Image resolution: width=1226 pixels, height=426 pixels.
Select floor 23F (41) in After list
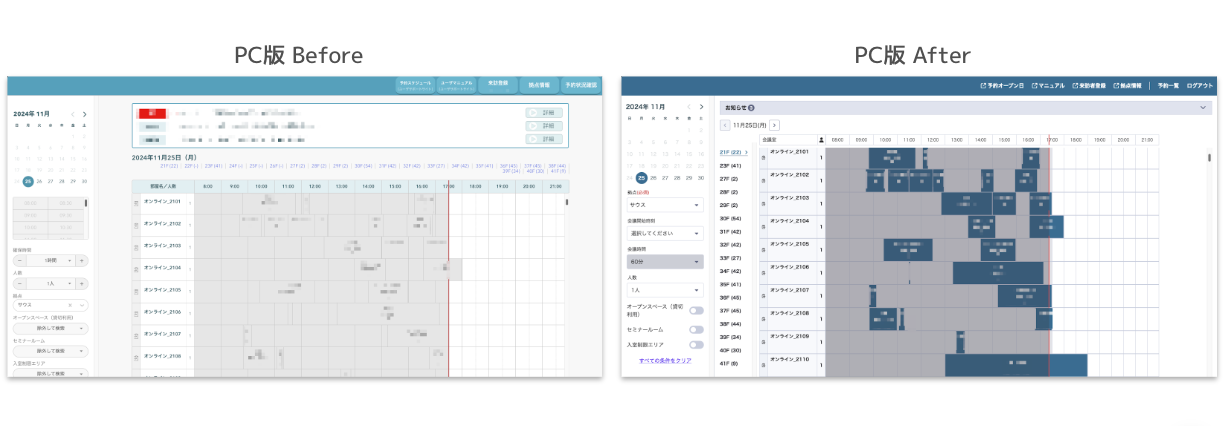731,165
